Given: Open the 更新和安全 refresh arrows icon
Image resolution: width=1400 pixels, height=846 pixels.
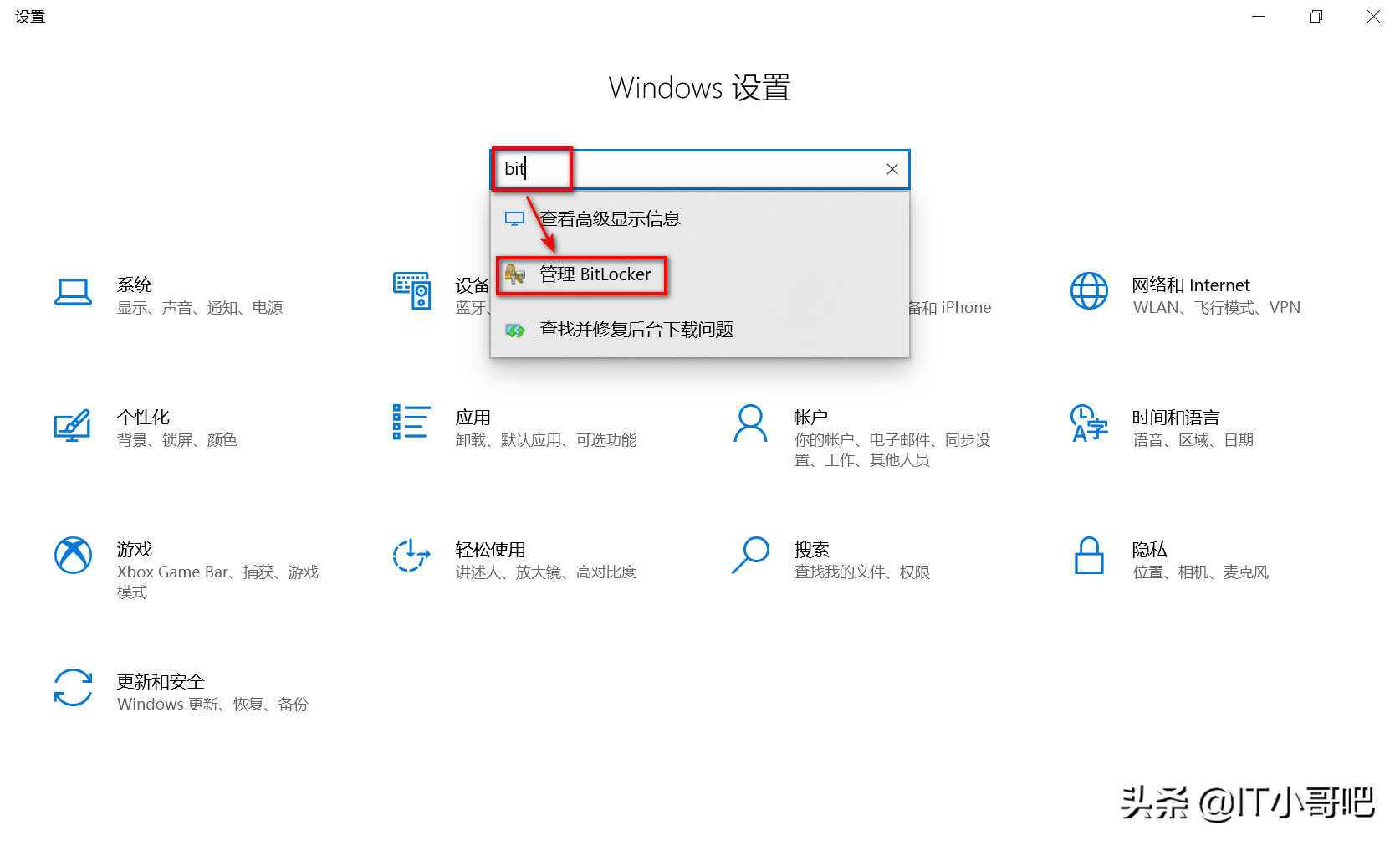Looking at the screenshot, I should pos(73,688).
